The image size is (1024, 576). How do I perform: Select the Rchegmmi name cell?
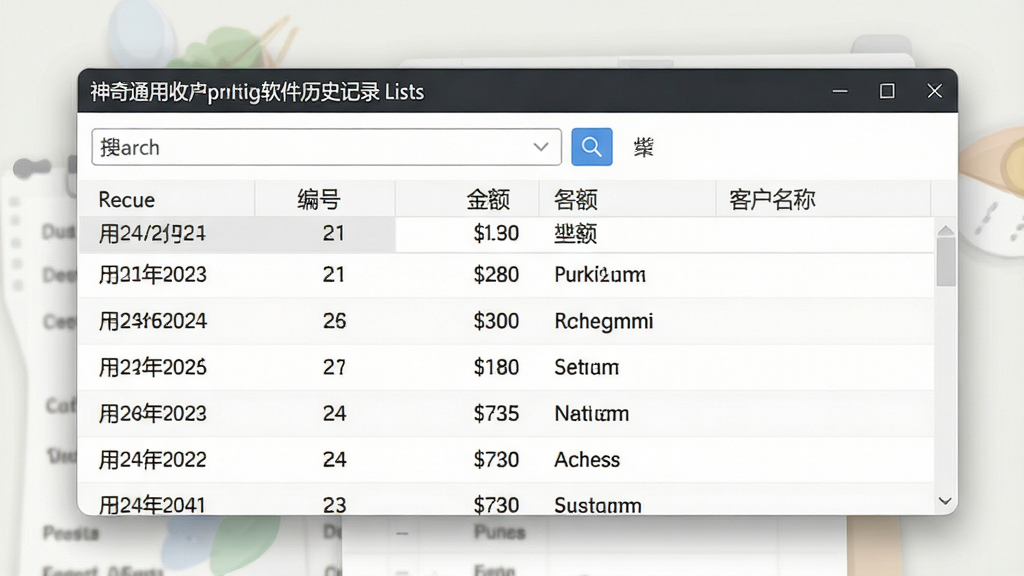tap(603, 321)
